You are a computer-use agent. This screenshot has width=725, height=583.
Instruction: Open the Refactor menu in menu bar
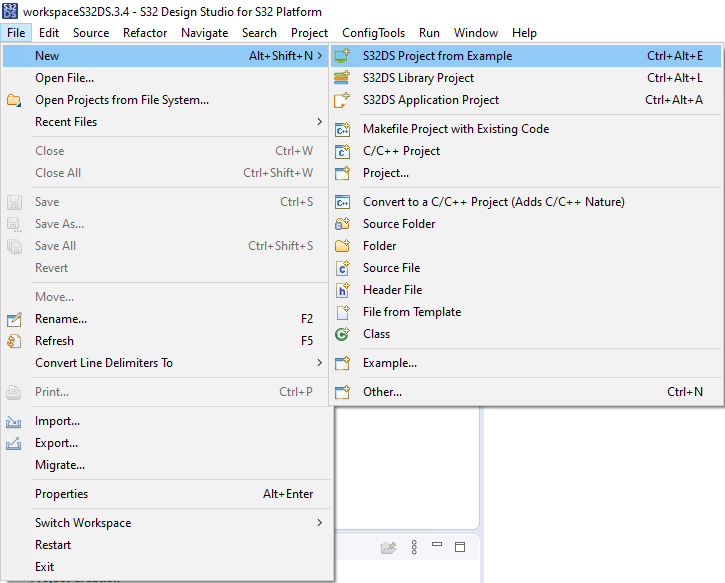pyautogui.click(x=145, y=33)
